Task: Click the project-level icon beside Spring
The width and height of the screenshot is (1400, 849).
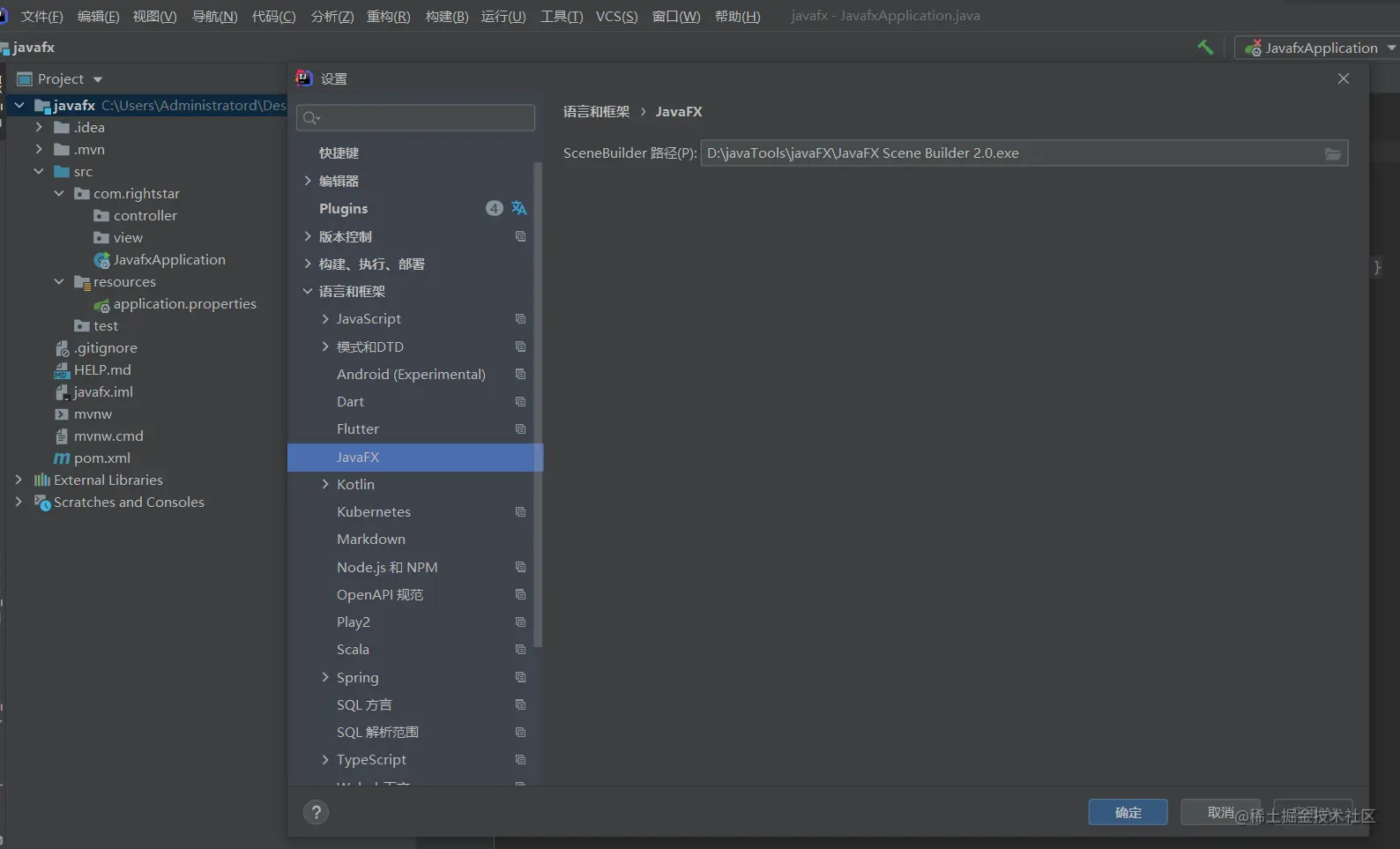Action: [520, 677]
